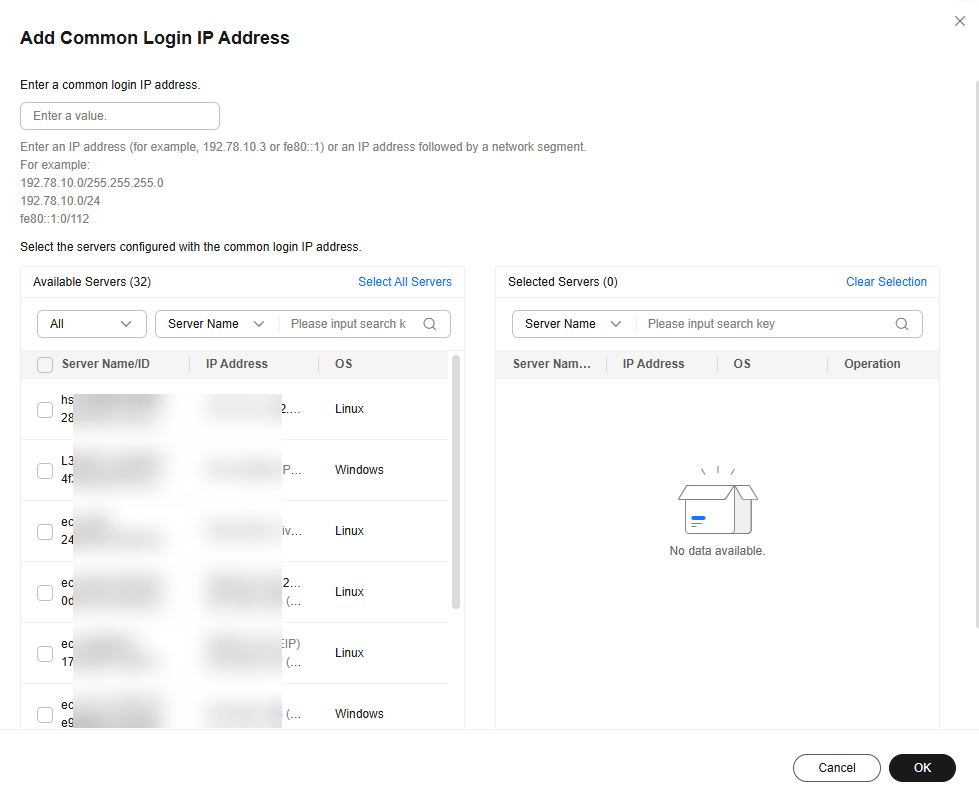Click the Clear Selection link
Image resolution: width=979 pixels, height=796 pixels.
886,282
